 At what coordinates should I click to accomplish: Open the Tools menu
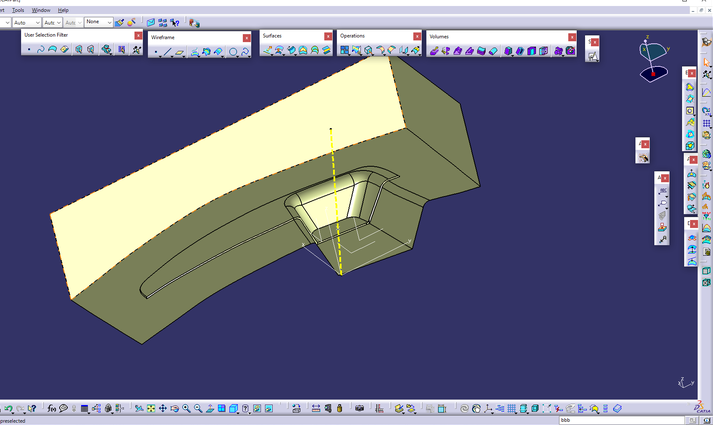tap(18, 10)
